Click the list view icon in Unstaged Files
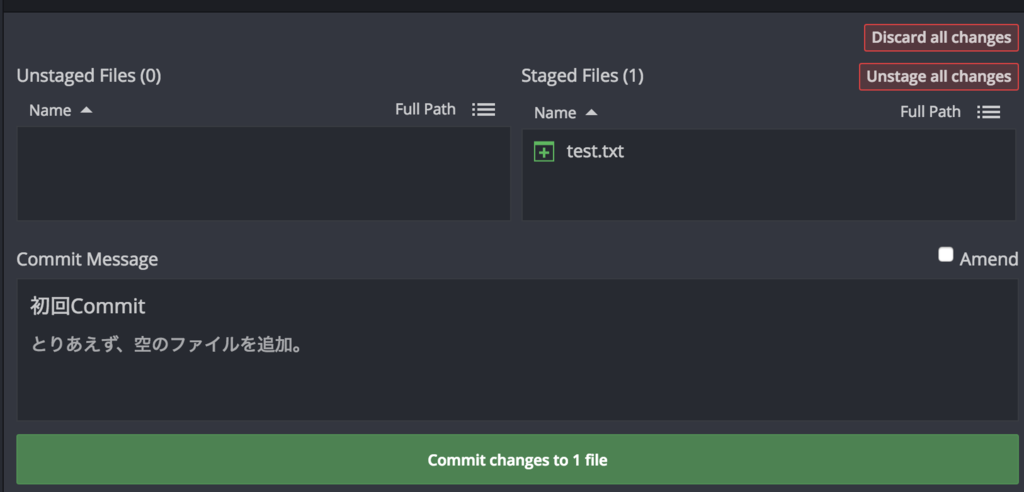This screenshot has width=1024, height=492. (483, 109)
